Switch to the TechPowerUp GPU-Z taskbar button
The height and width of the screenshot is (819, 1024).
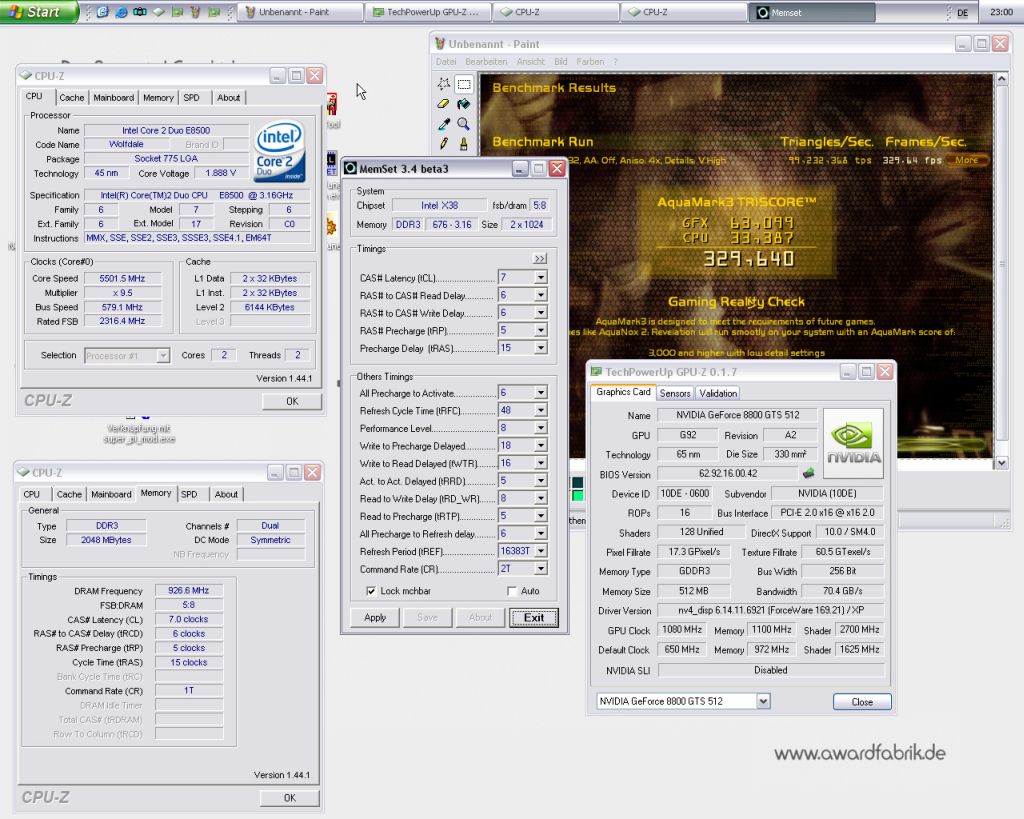pos(428,12)
